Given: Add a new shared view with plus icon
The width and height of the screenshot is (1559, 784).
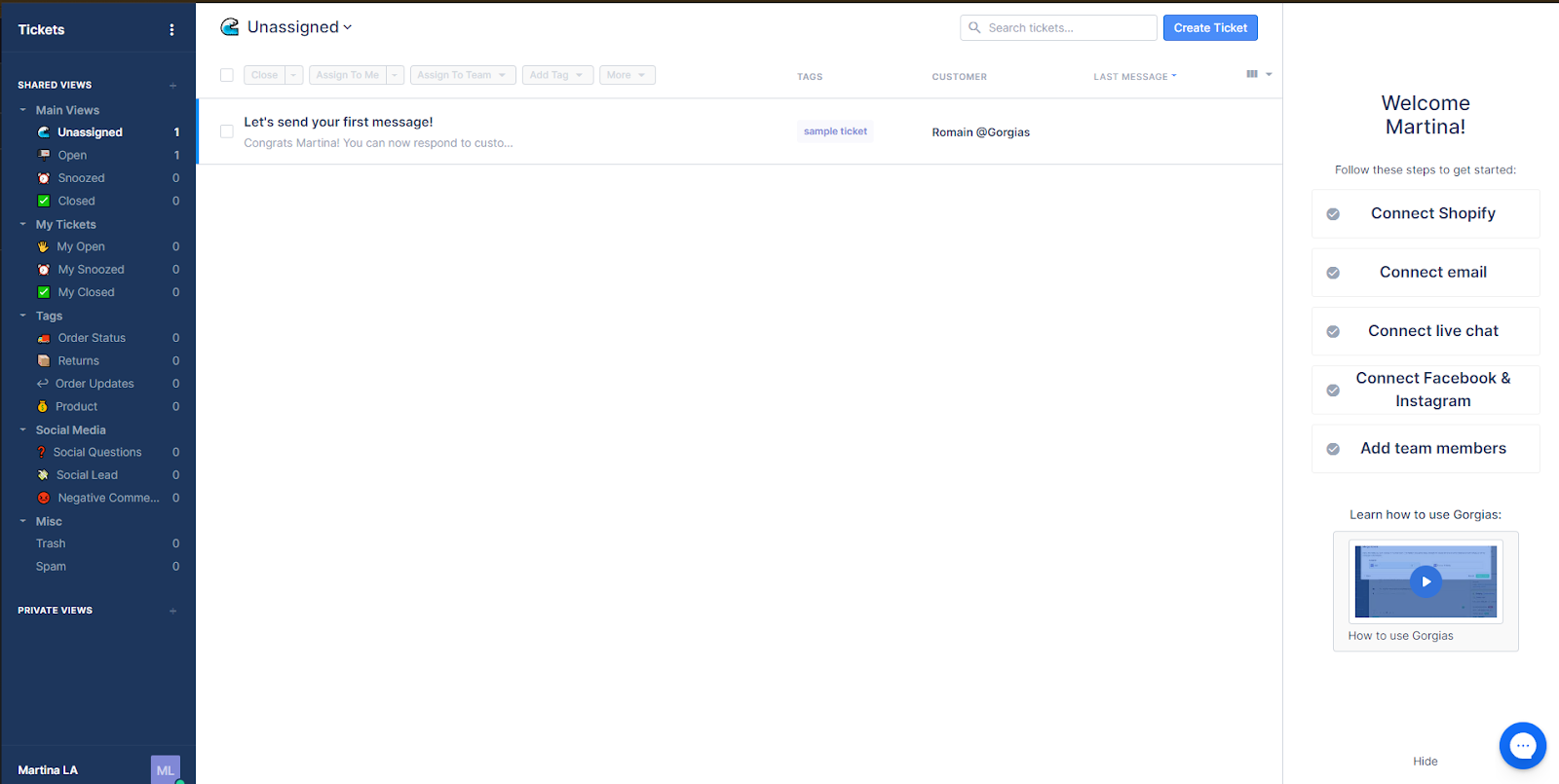Looking at the screenshot, I should 172,86.
